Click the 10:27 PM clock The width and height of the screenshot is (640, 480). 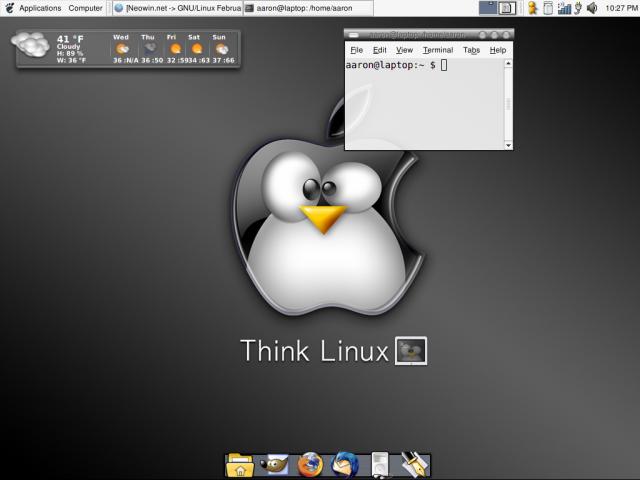pos(621,8)
